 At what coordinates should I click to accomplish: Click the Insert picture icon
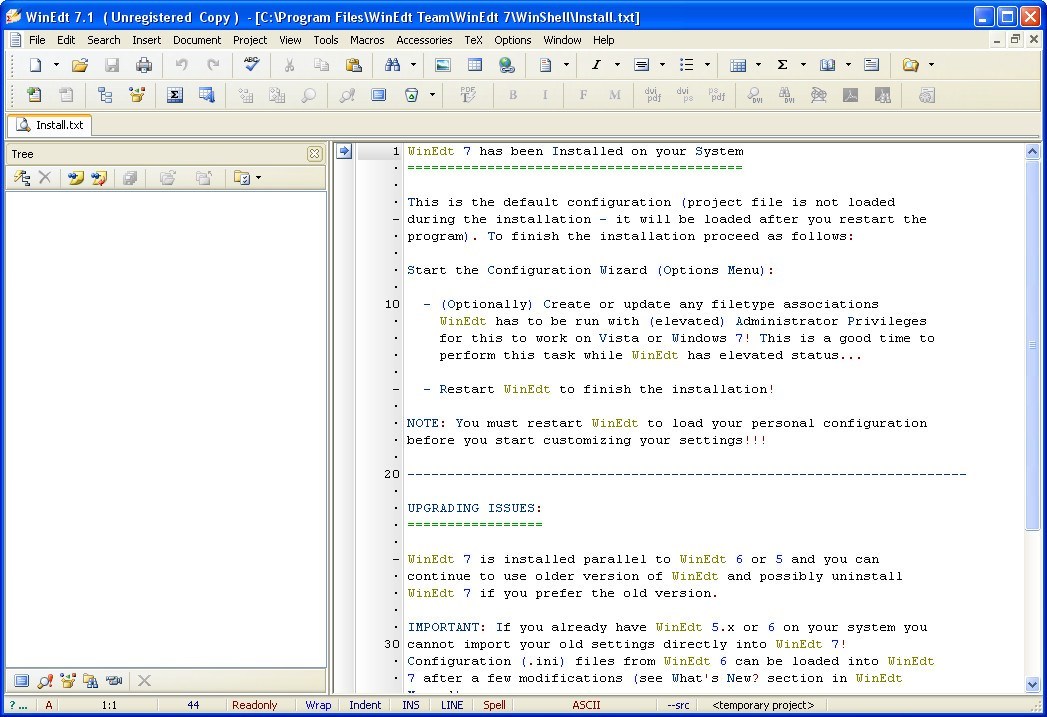click(442, 65)
